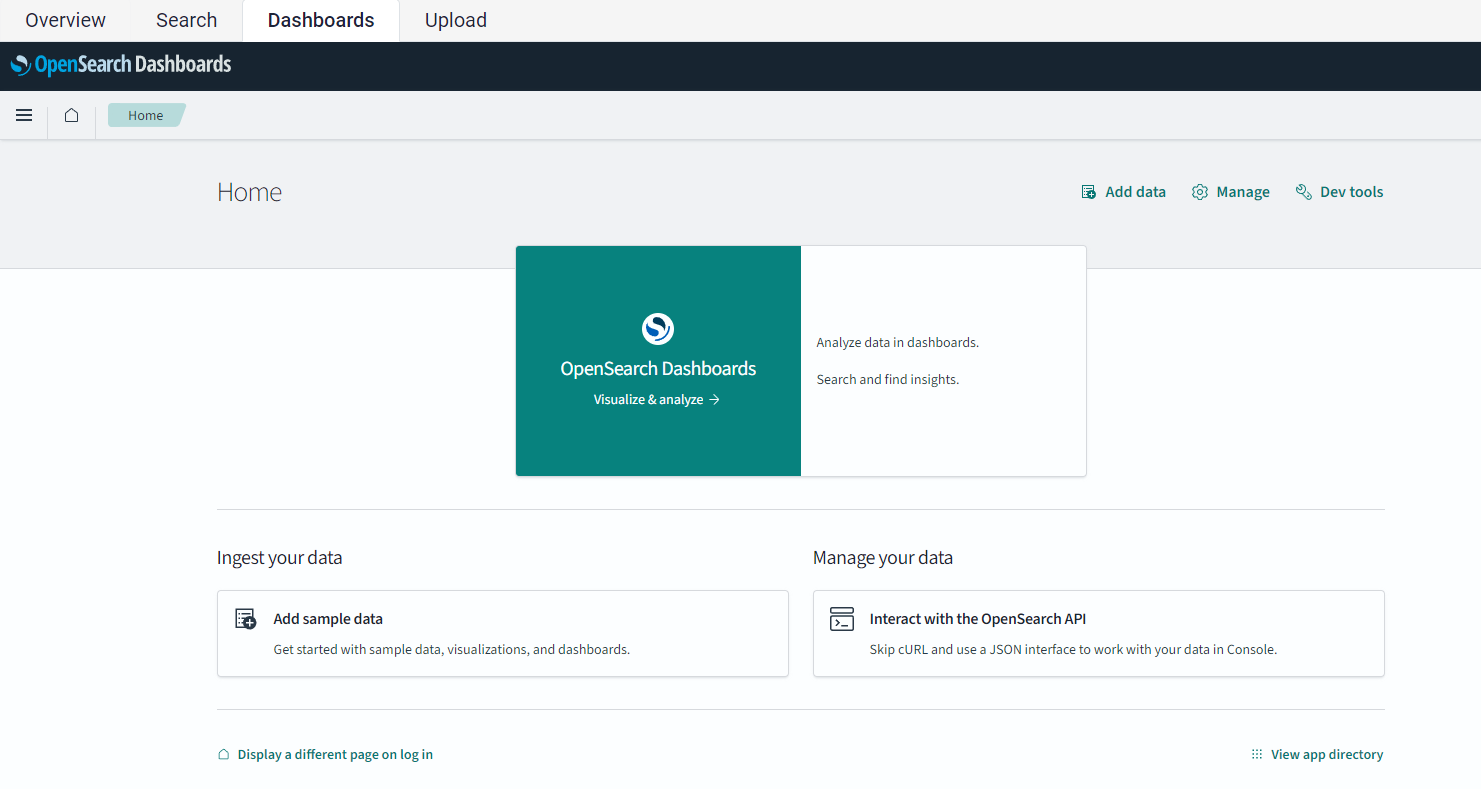Select the Dashboards tab
Screen dimensions: 1481x789
[x=321, y=20]
